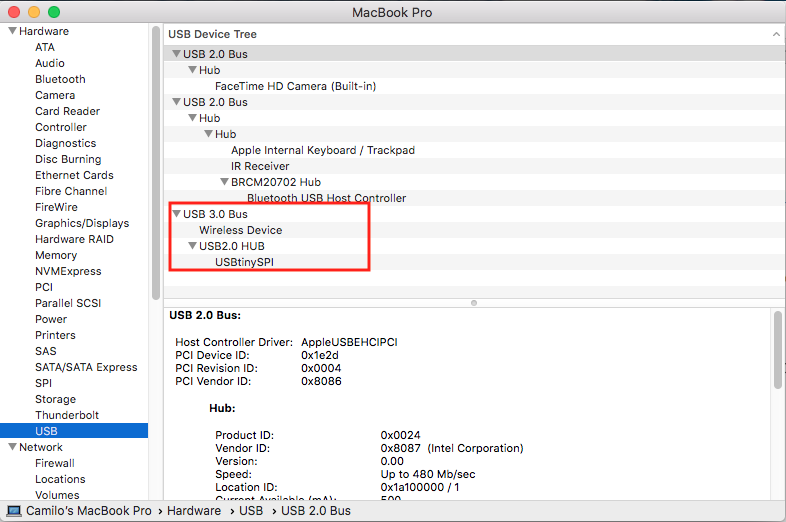The height and width of the screenshot is (522, 786).
Task: Select Apple Internal Keyboard / Trackpad
Action: (323, 150)
